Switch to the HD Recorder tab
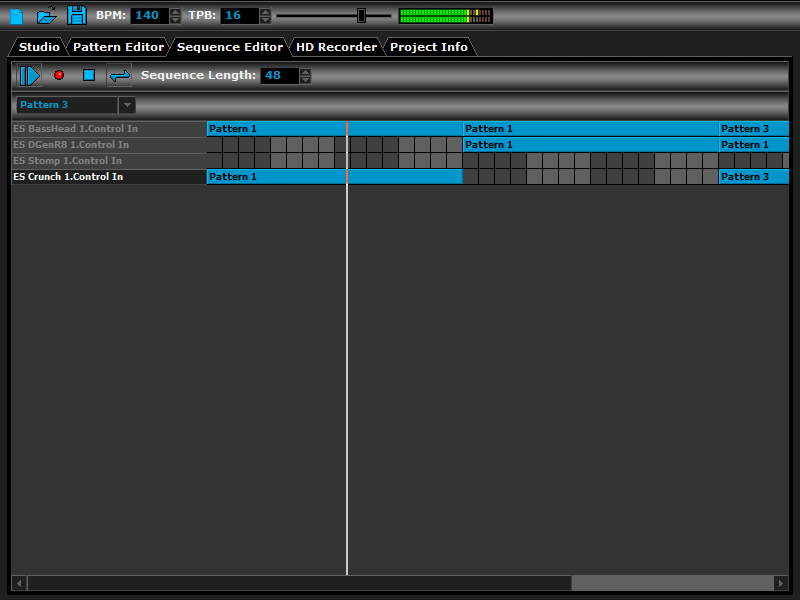Viewport: 800px width, 600px height. (x=336, y=46)
